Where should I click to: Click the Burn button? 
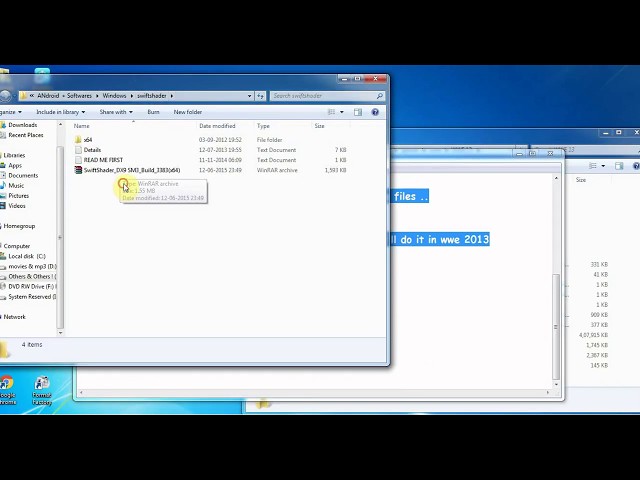point(153,112)
